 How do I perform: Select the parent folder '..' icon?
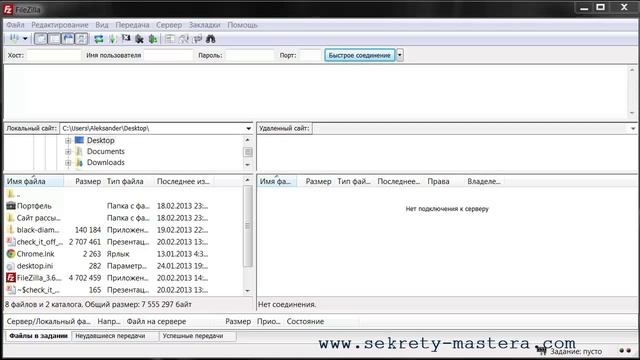(x=11, y=194)
